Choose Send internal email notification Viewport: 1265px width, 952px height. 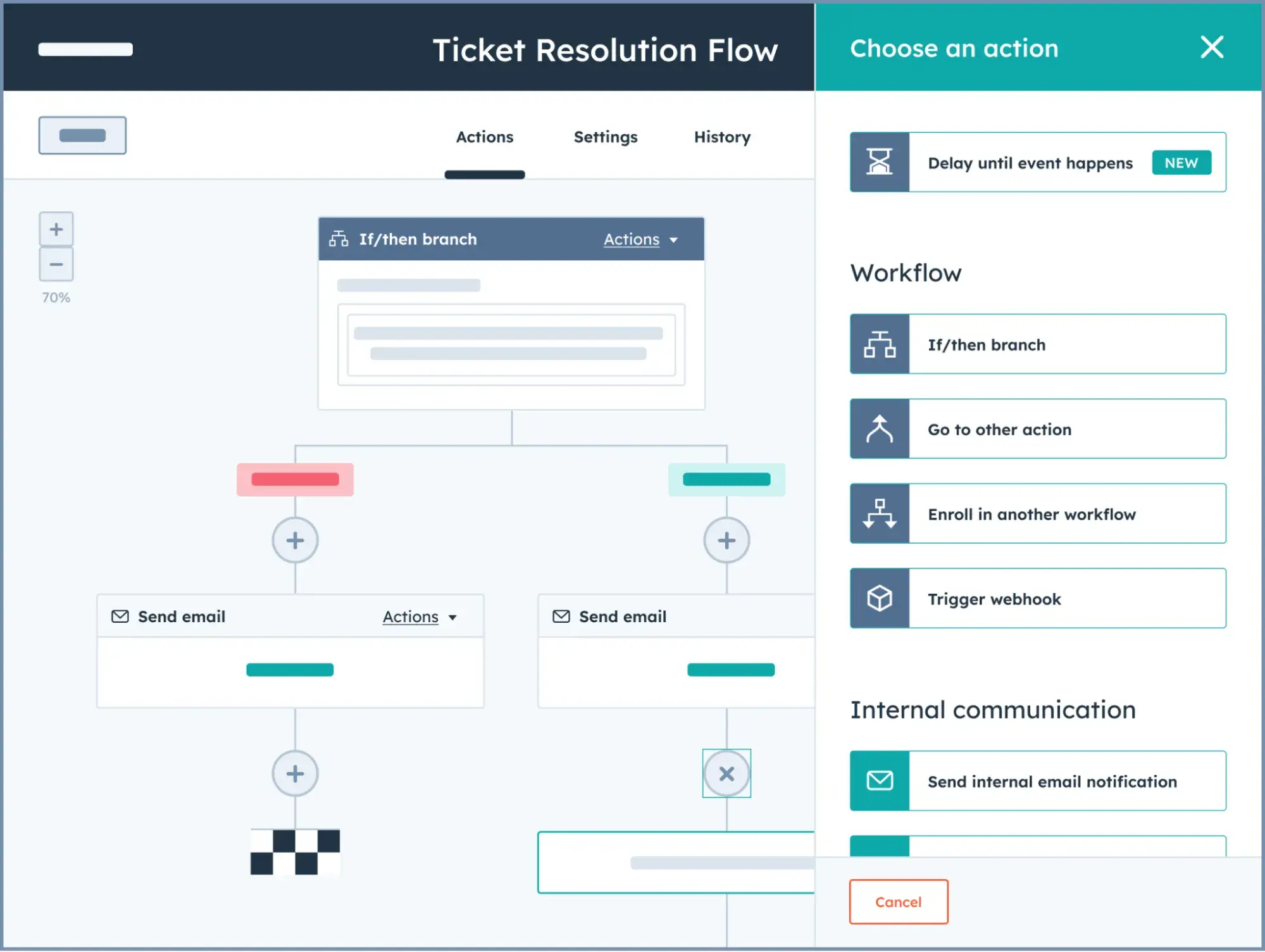click(x=1037, y=781)
